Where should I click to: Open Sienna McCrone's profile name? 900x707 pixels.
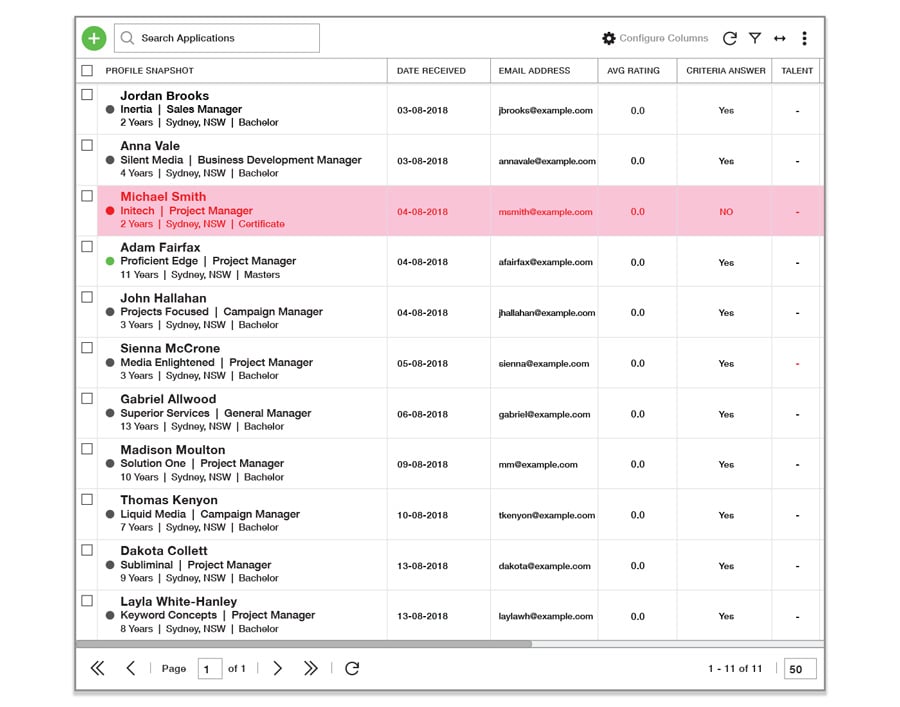(170, 349)
